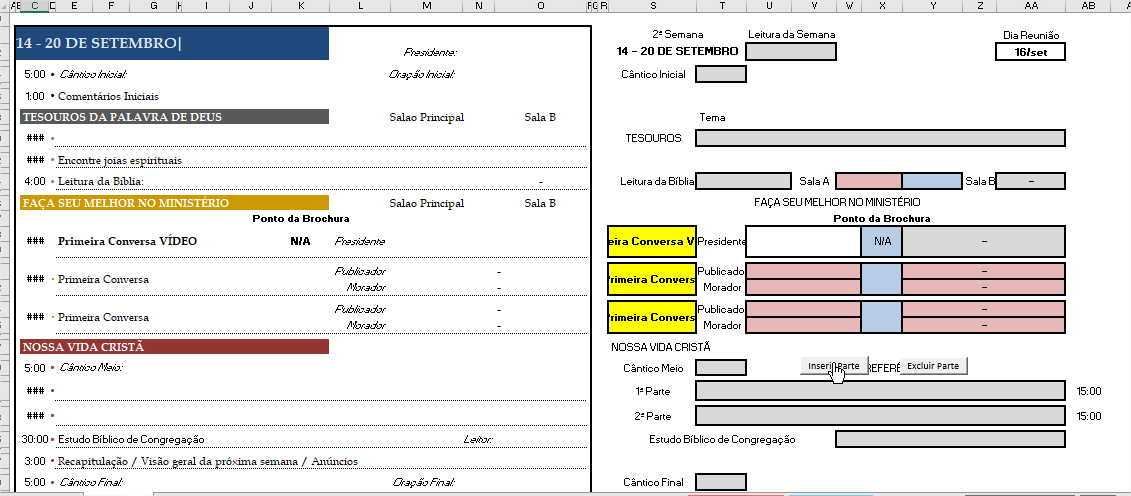Click the Presidente: label at the top
The image size is (1131, 496).
[x=430, y=52]
